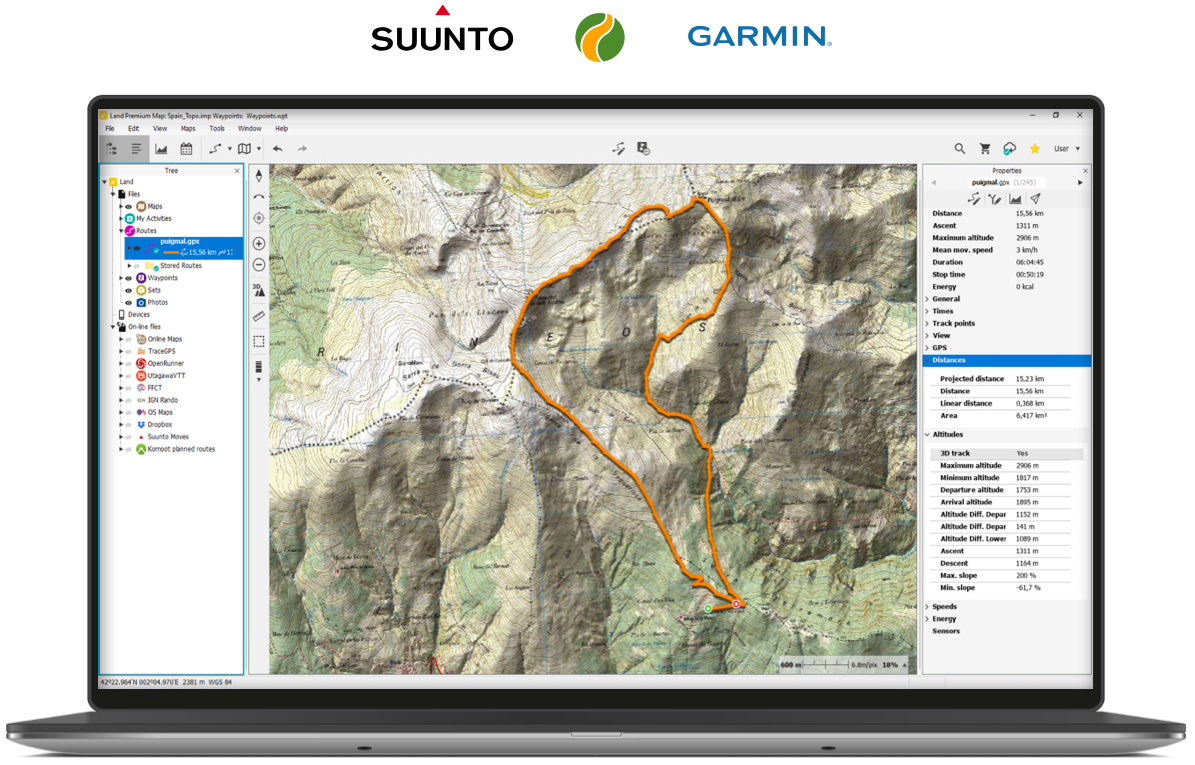
Task: Open the elevation graph from main toolbar
Action: (x=162, y=149)
